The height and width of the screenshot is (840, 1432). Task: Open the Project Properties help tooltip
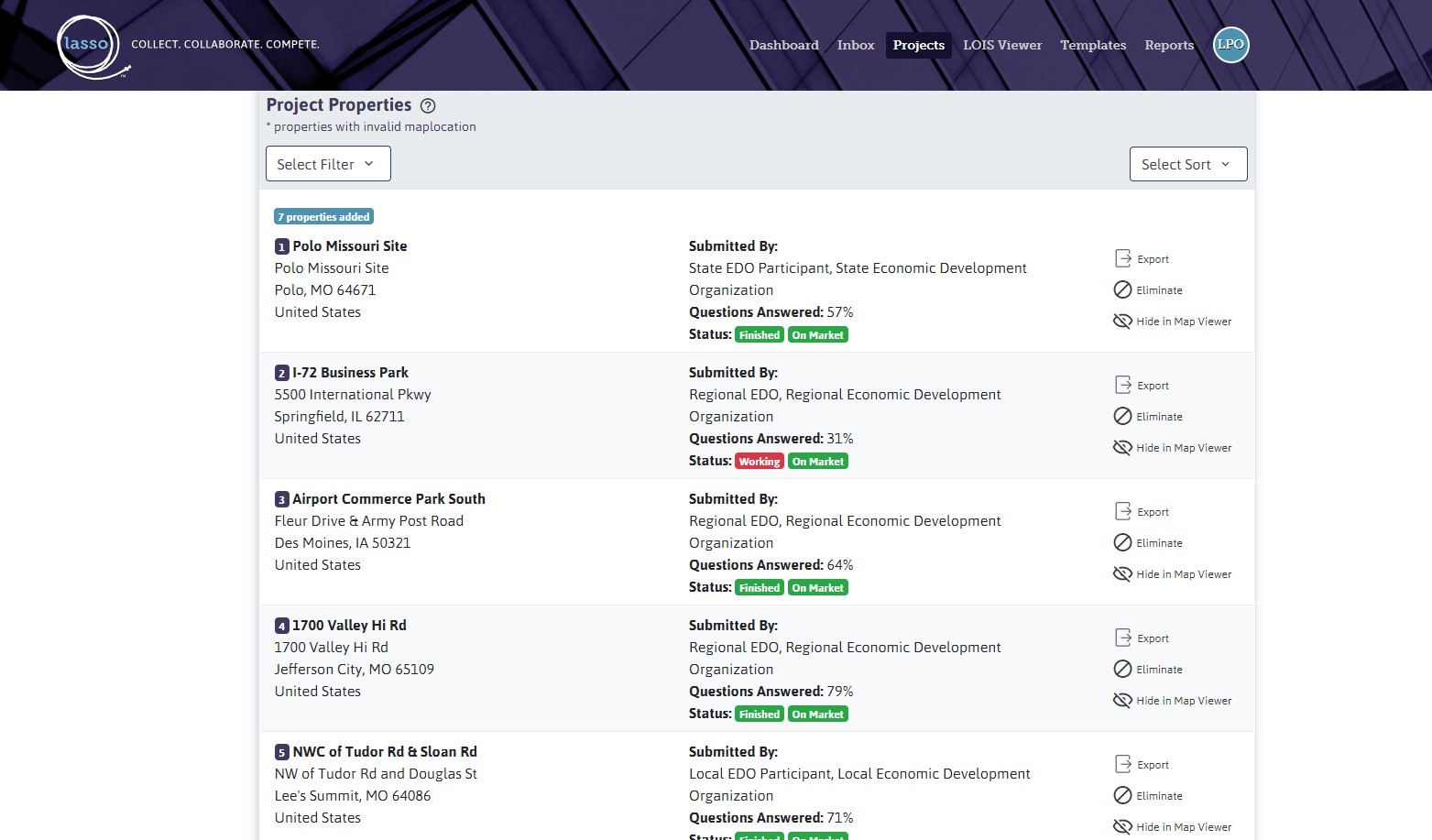tap(428, 105)
